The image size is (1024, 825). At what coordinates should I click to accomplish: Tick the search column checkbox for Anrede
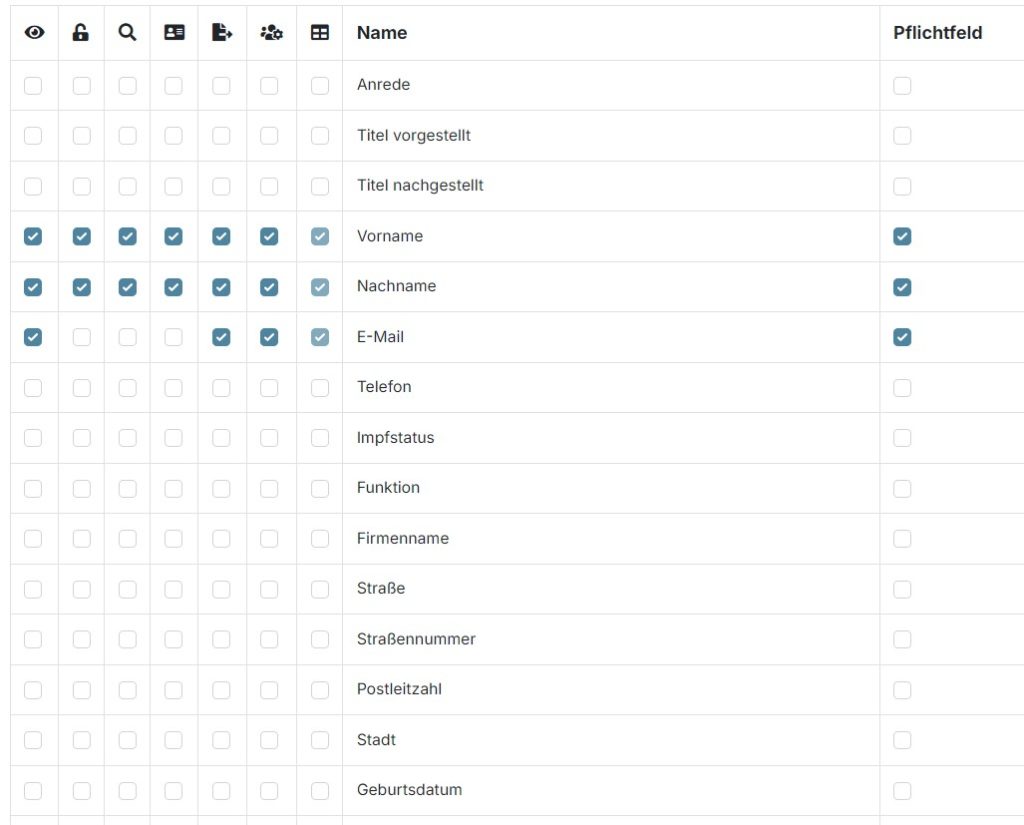(127, 86)
